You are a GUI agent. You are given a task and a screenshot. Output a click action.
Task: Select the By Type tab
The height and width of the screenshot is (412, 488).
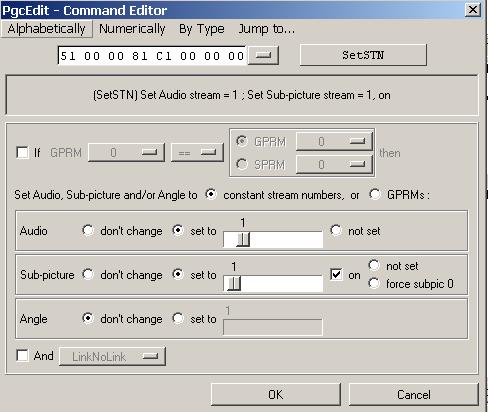(202, 29)
